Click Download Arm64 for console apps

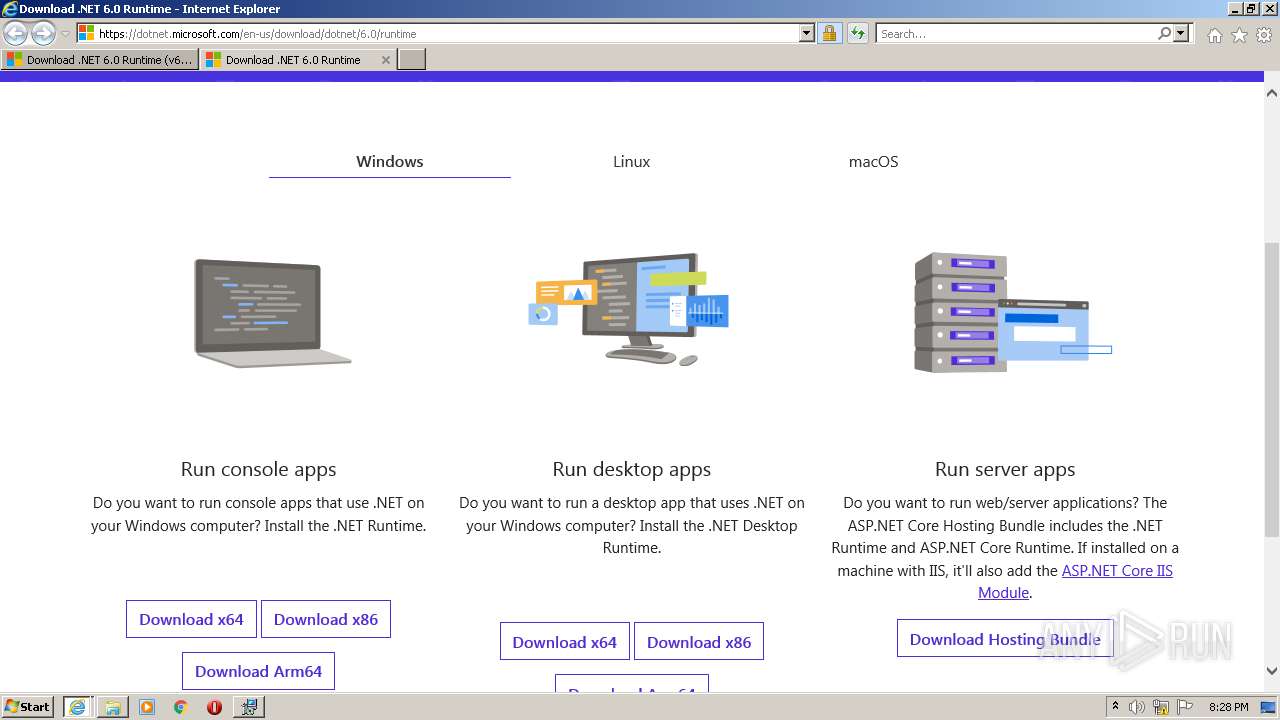(x=258, y=671)
